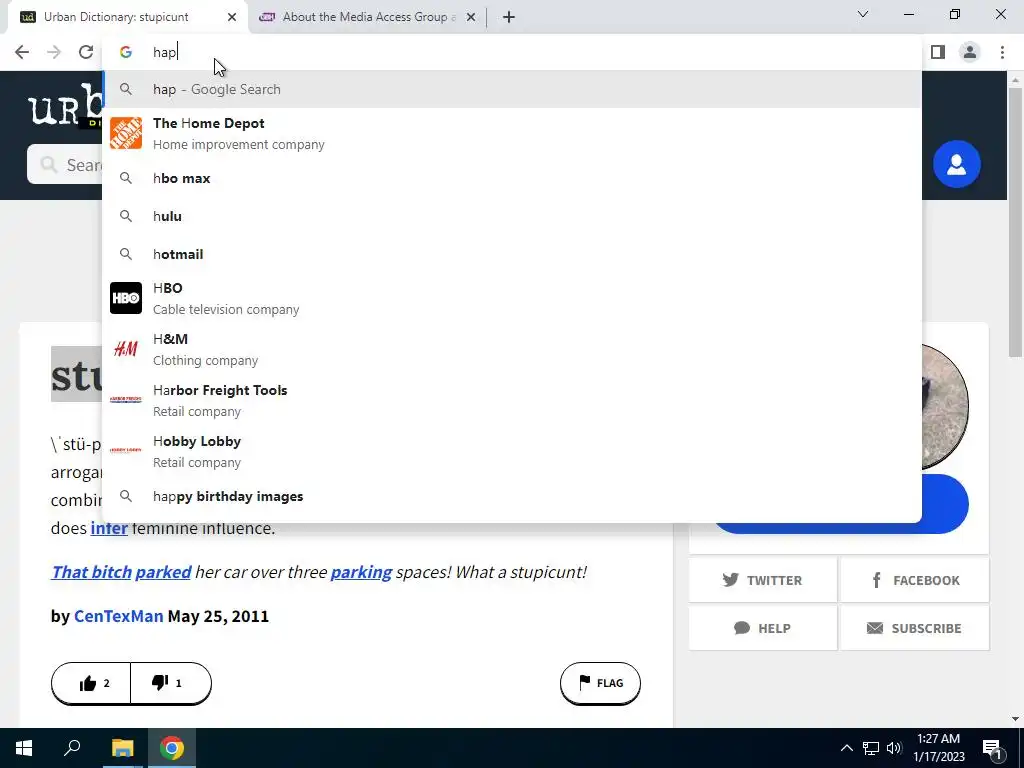The height and width of the screenshot is (768, 1024).
Task: Open the Chrome three-dot menu
Action: click(x=1002, y=52)
